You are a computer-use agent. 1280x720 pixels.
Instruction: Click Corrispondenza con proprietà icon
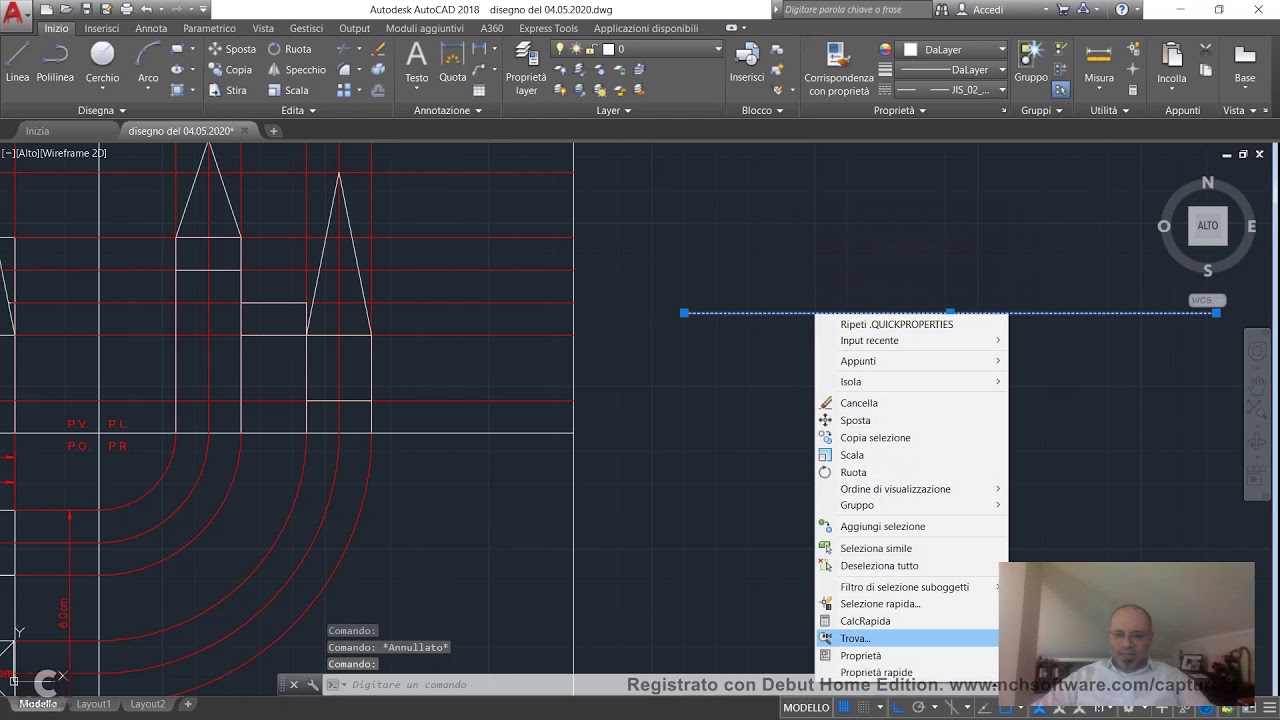(839, 68)
